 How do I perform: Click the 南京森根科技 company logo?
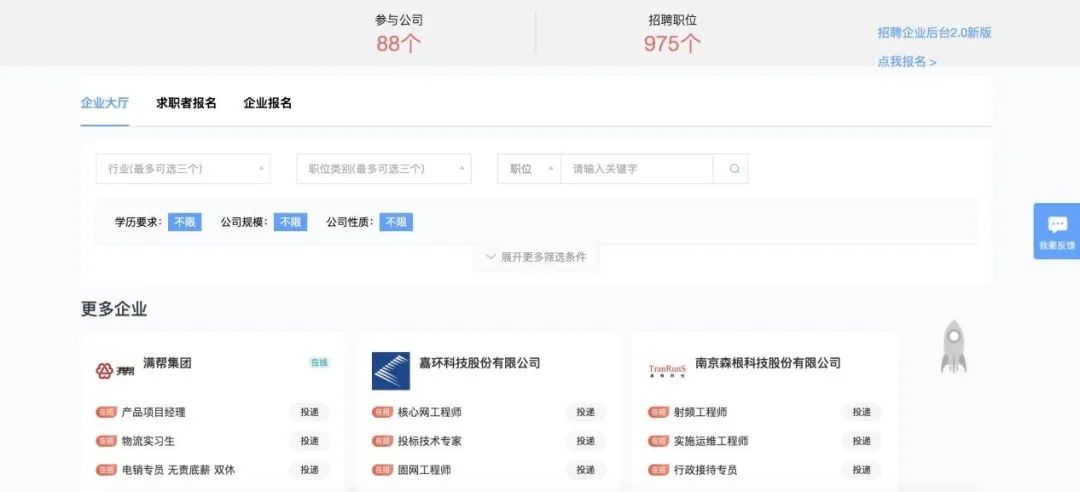pos(667,371)
